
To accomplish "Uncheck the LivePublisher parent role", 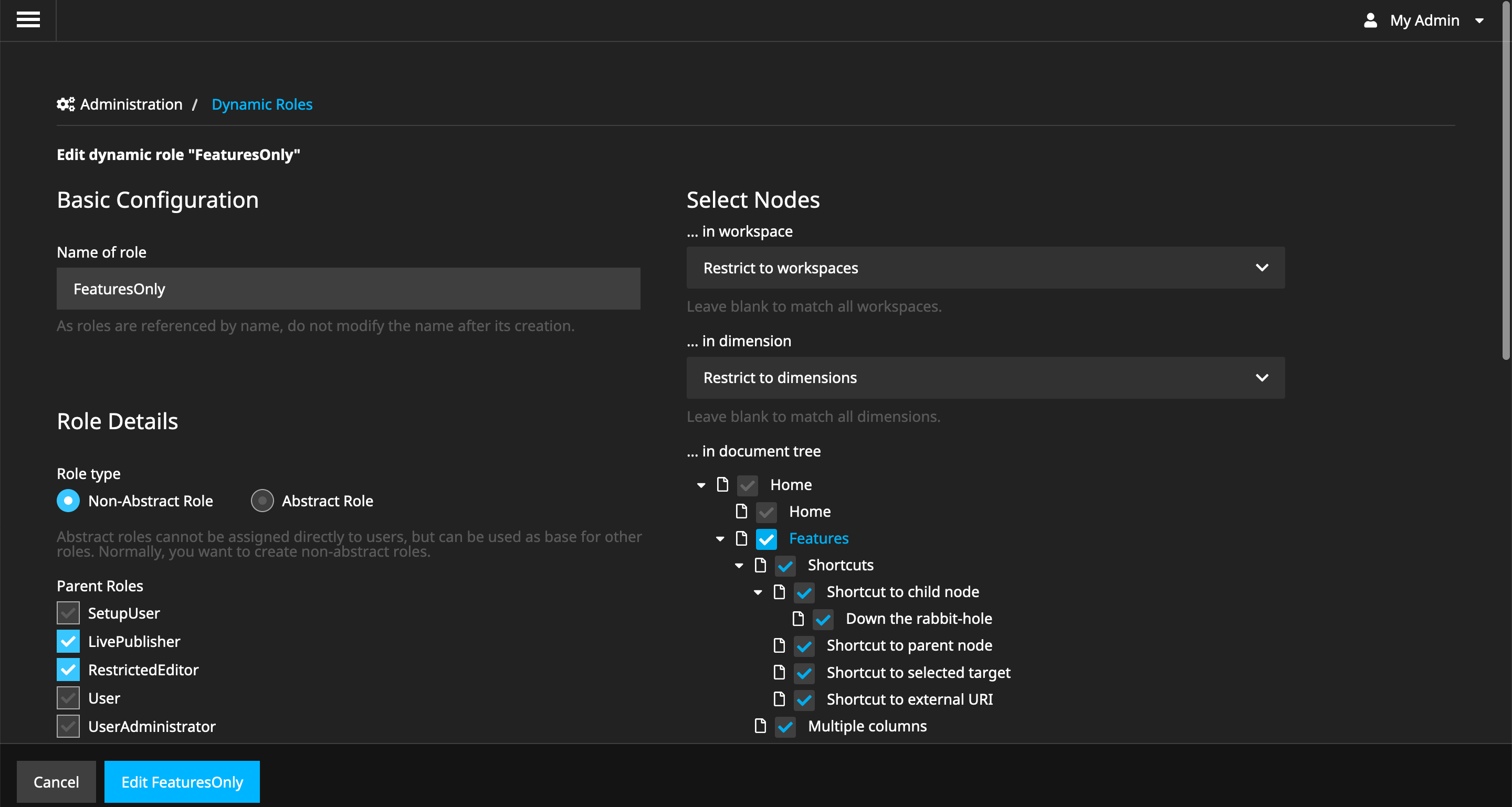I will tap(68, 641).
